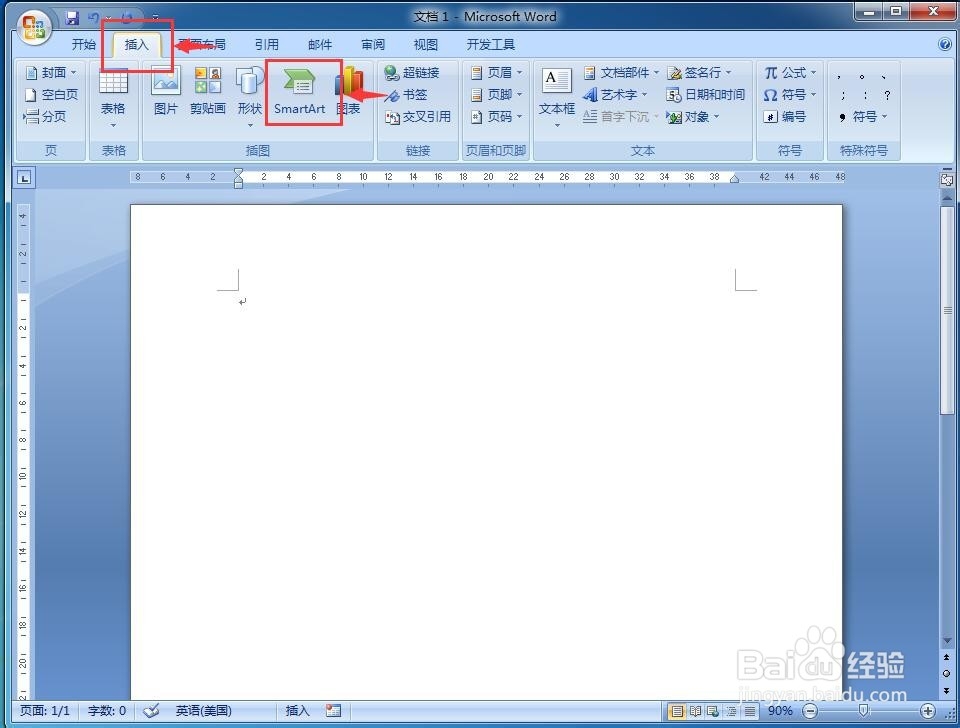Insert a picture (图片)
Image resolution: width=960 pixels, height=728 pixels.
click(165, 92)
